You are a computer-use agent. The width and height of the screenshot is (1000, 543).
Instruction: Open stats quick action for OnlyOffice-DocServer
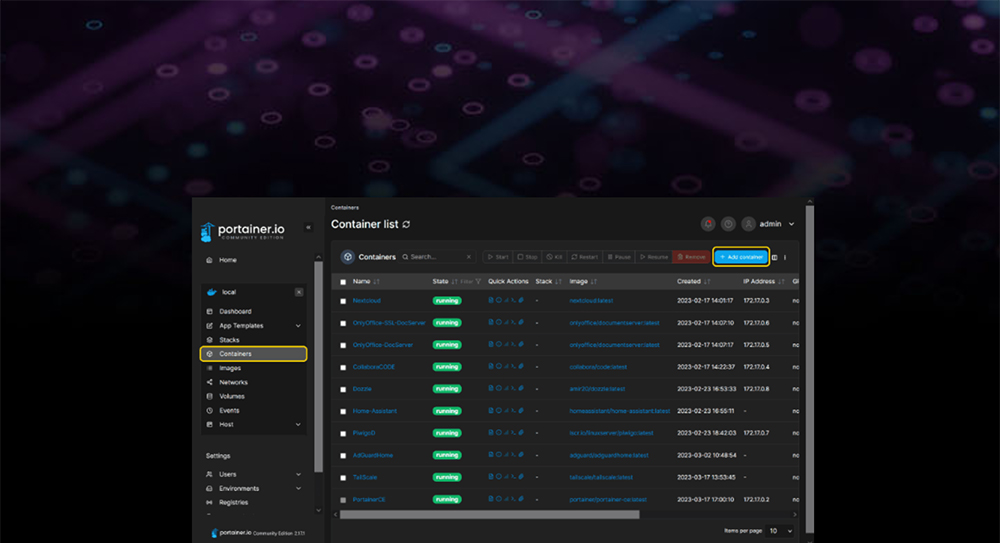pos(506,345)
